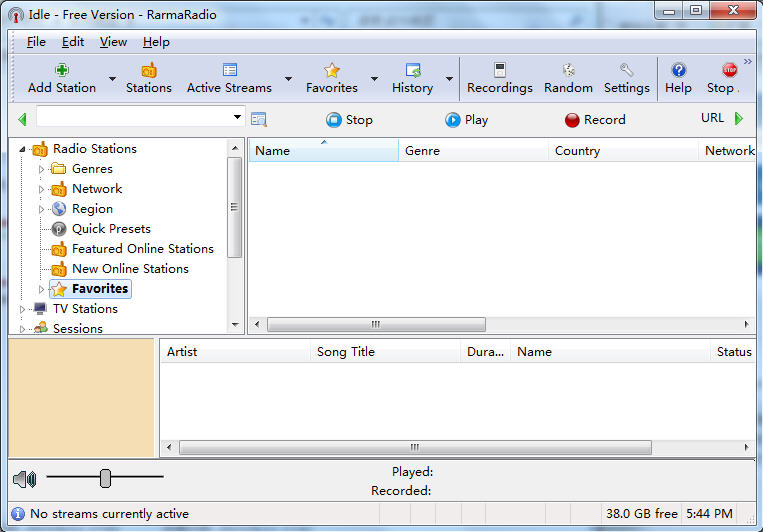Show Active Streams from the toolbar
Image resolution: width=763 pixels, height=532 pixels.
230,70
